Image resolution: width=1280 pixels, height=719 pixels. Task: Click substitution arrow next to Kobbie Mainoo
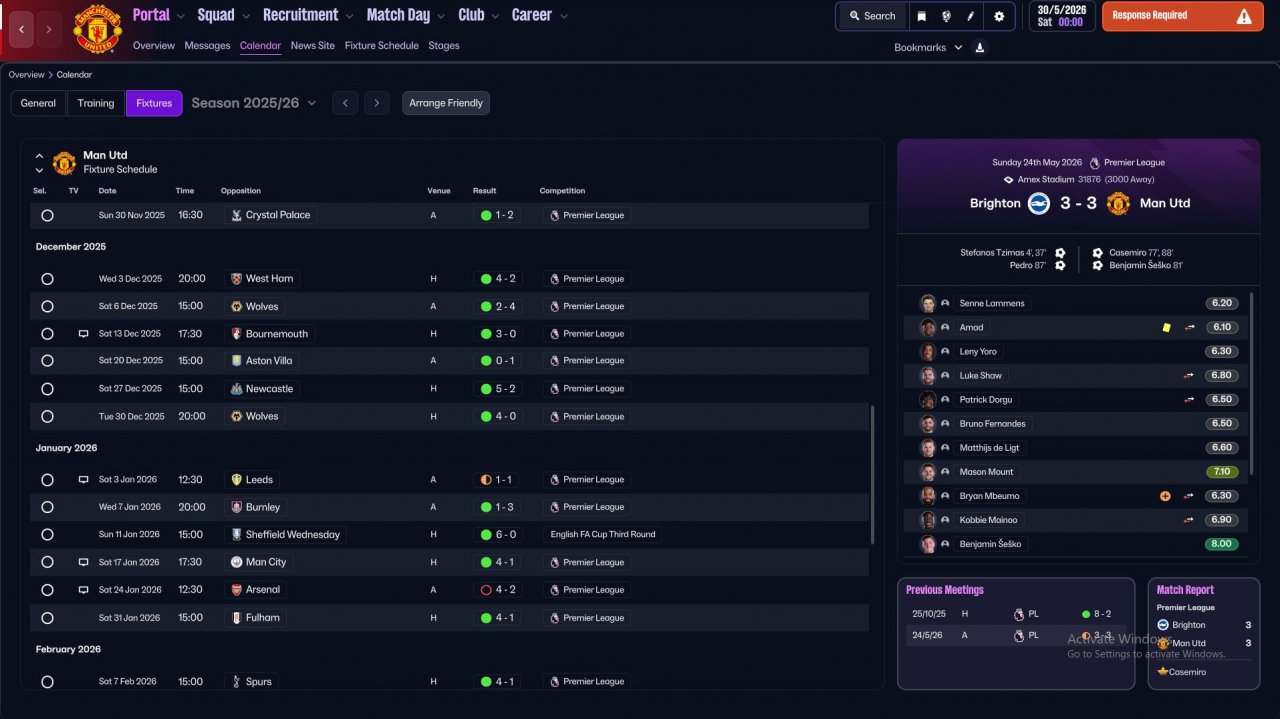click(1189, 520)
